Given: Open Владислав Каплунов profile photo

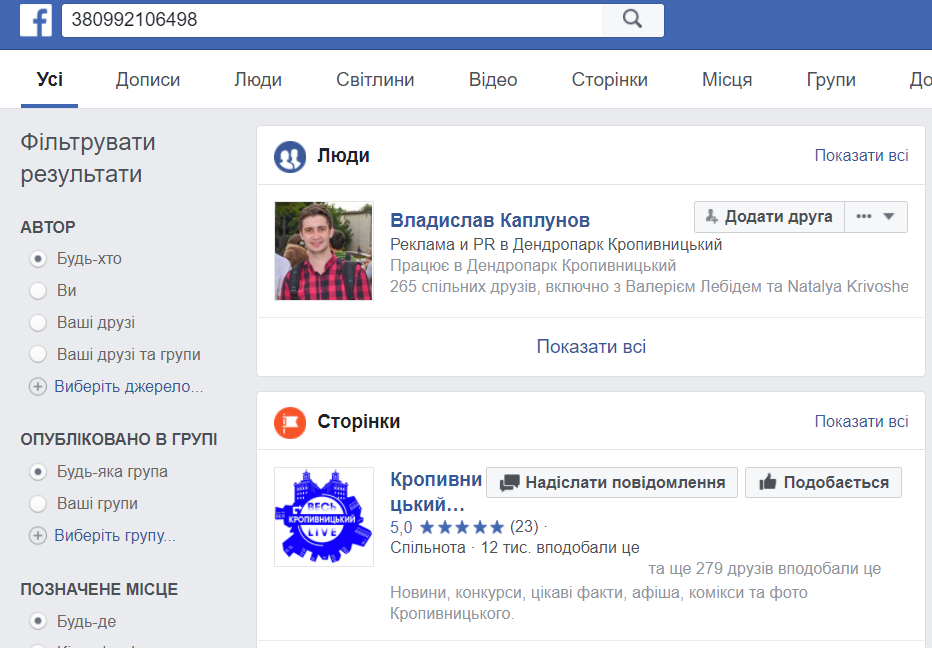Looking at the screenshot, I should click(x=324, y=251).
